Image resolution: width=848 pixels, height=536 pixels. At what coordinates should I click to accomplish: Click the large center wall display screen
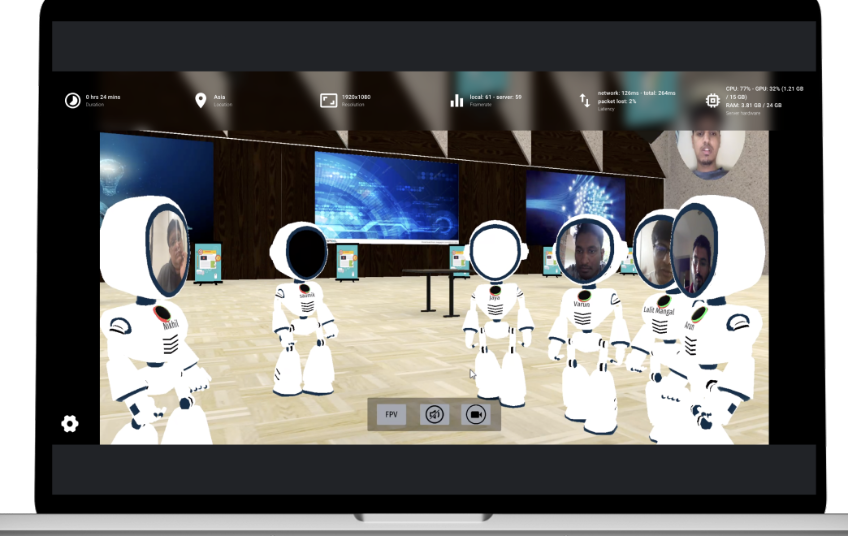tap(386, 197)
